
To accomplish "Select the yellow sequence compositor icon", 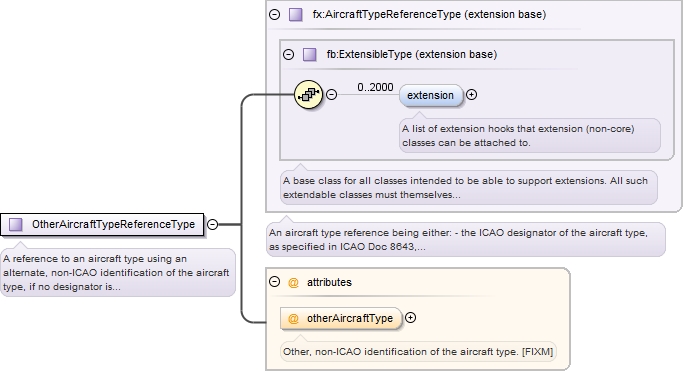I will tap(308, 94).
